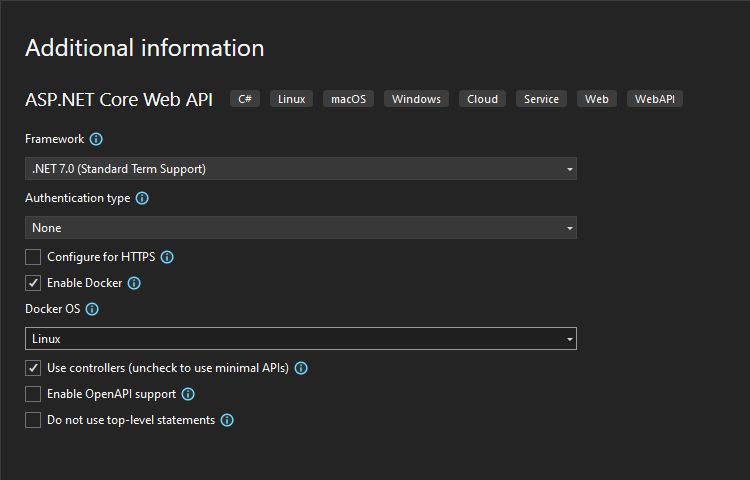Screen dimensions: 750x480
Task: Enable the Configure for HTTPS checkbox
Action: click(34, 257)
